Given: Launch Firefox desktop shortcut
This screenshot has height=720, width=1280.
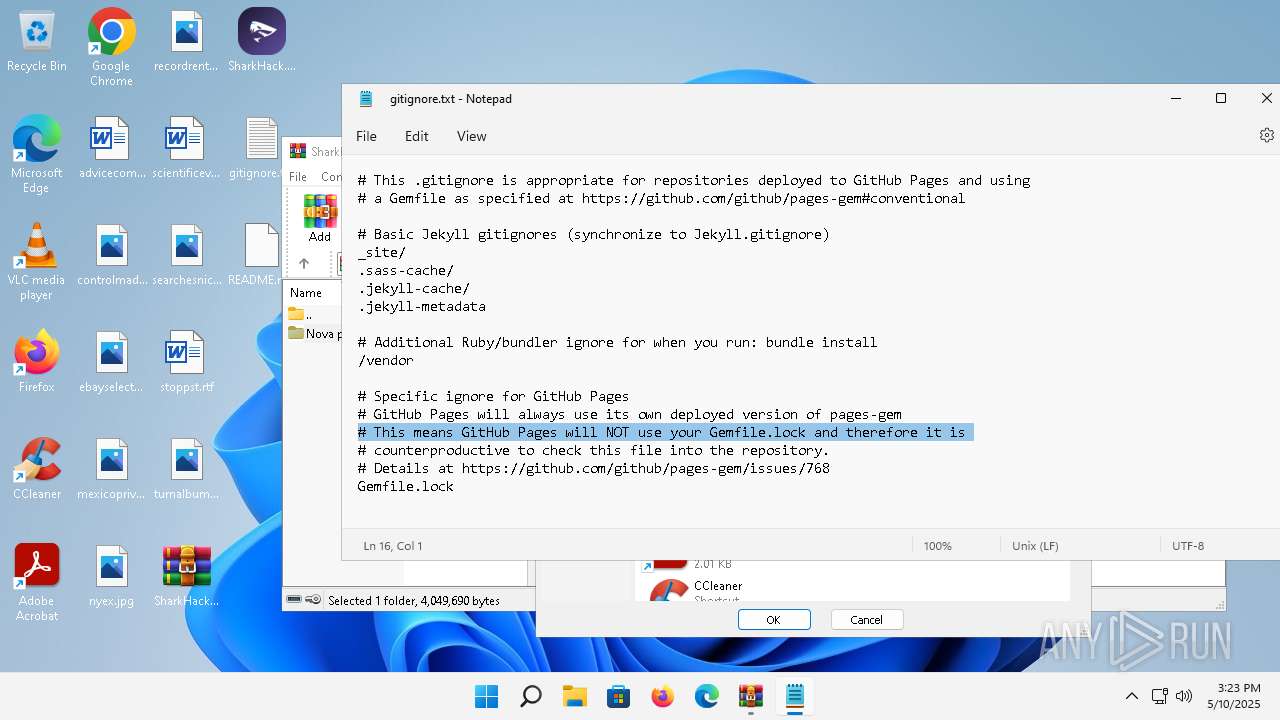Looking at the screenshot, I should point(37,362).
